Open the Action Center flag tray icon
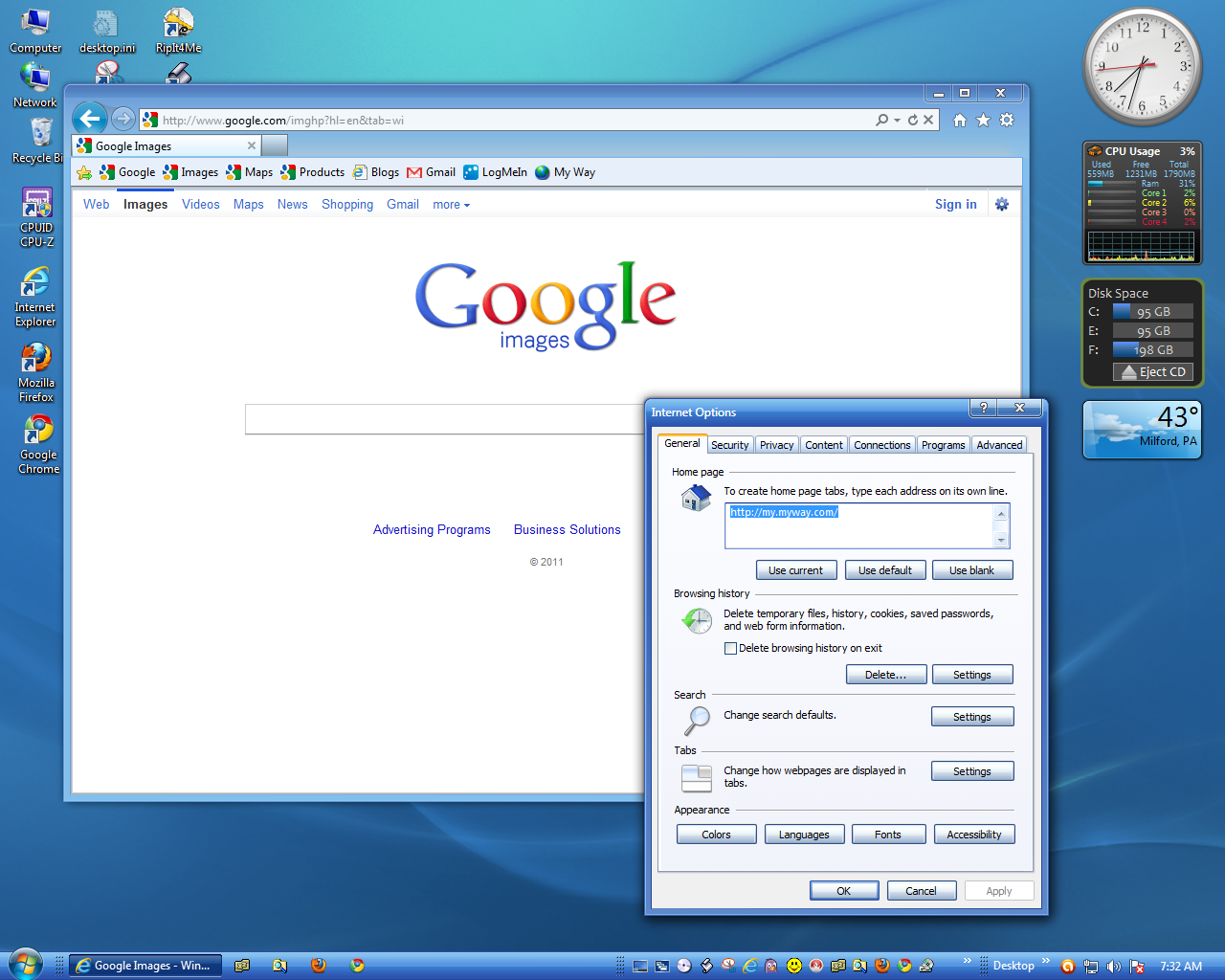The height and width of the screenshot is (980, 1225). (x=1137, y=967)
